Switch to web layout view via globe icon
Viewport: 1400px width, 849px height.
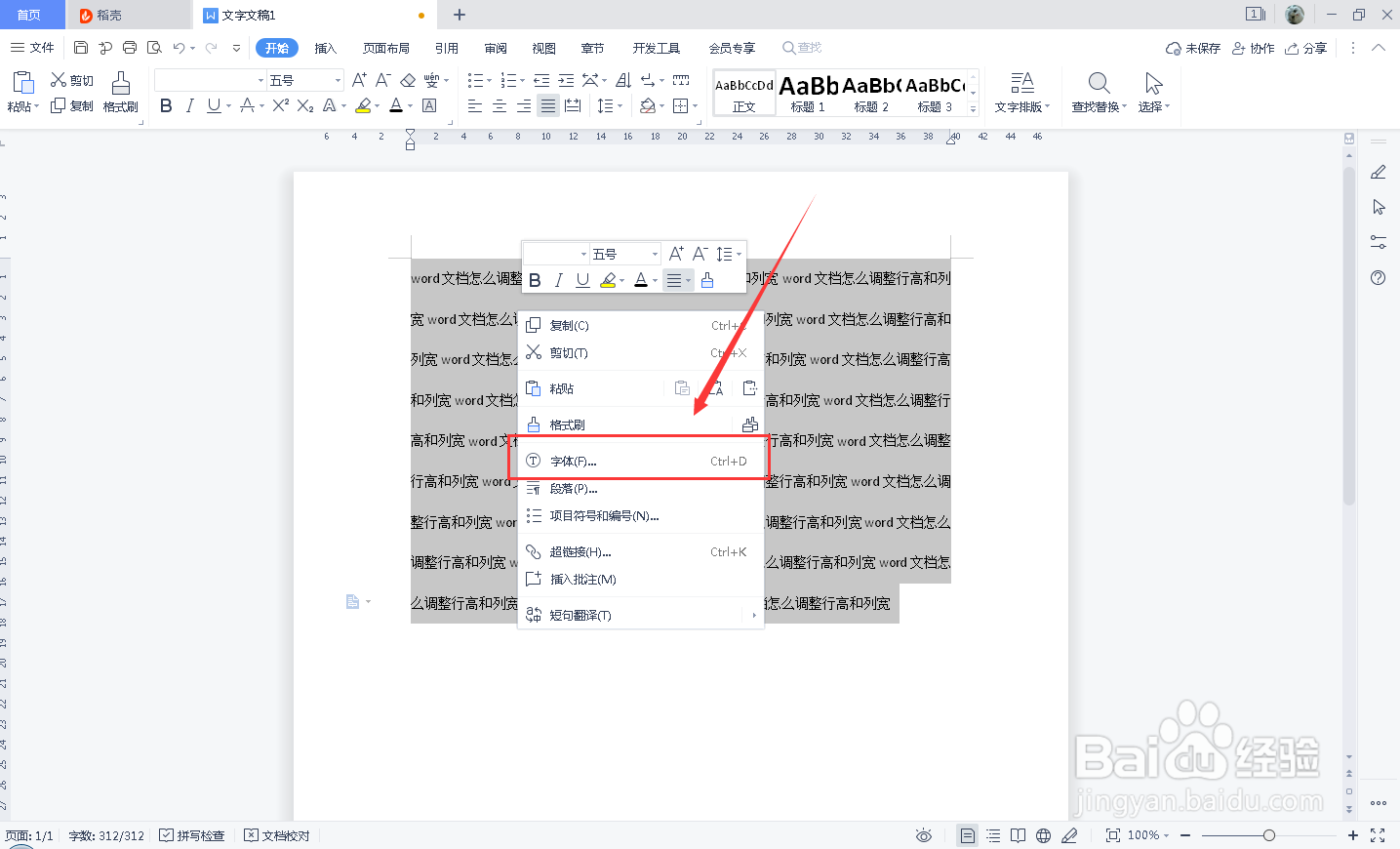pyautogui.click(x=1043, y=835)
